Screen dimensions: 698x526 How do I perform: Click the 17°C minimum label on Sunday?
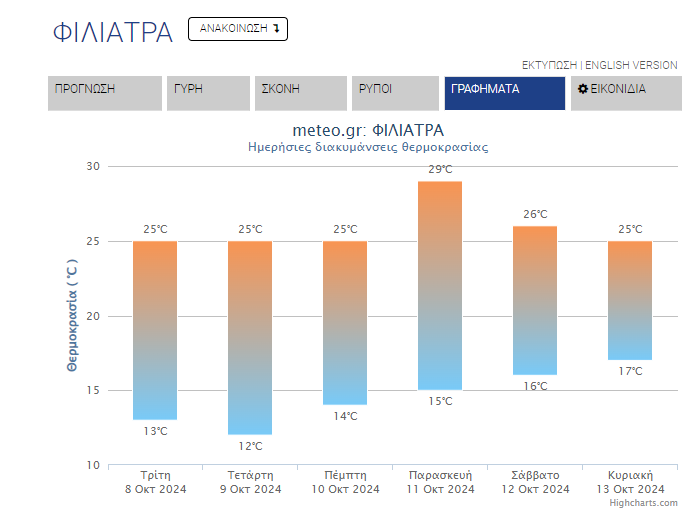point(630,371)
